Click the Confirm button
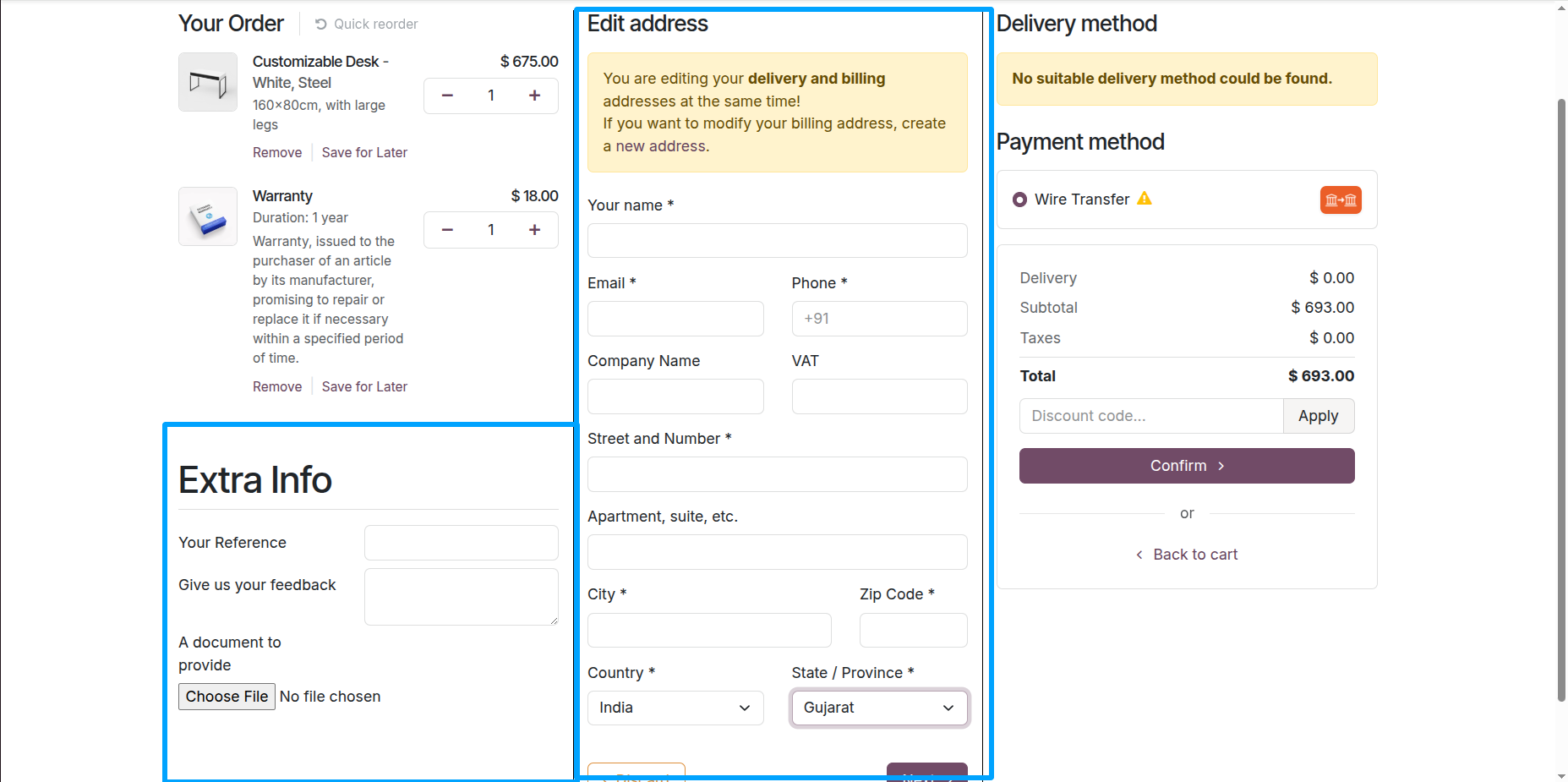This screenshot has width=1568, height=782. pos(1187,466)
